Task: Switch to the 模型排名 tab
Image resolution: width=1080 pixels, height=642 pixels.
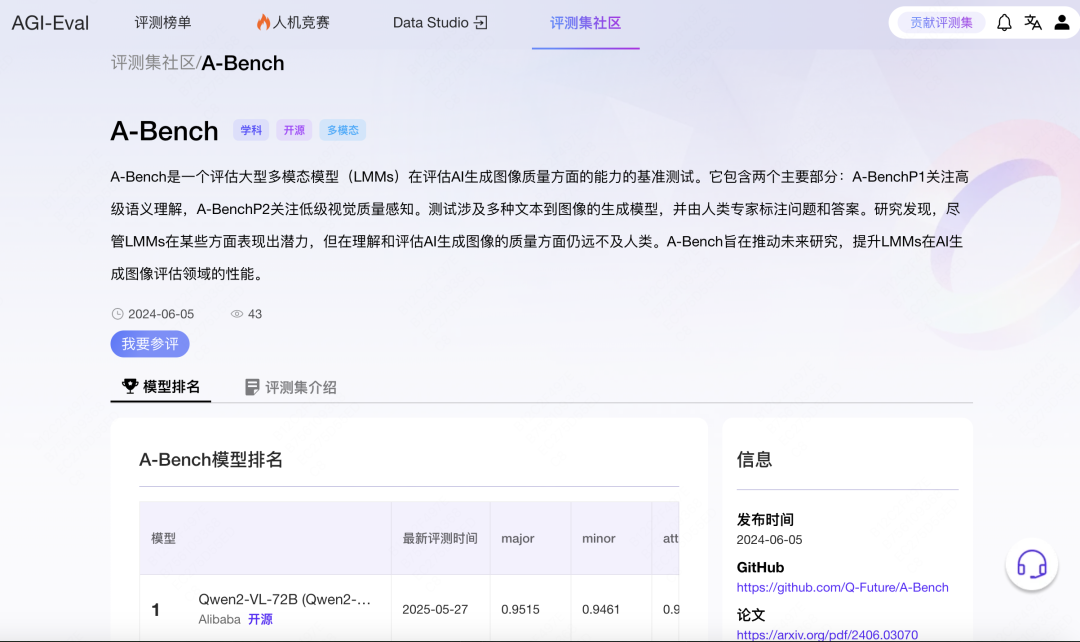Action: (160, 386)
